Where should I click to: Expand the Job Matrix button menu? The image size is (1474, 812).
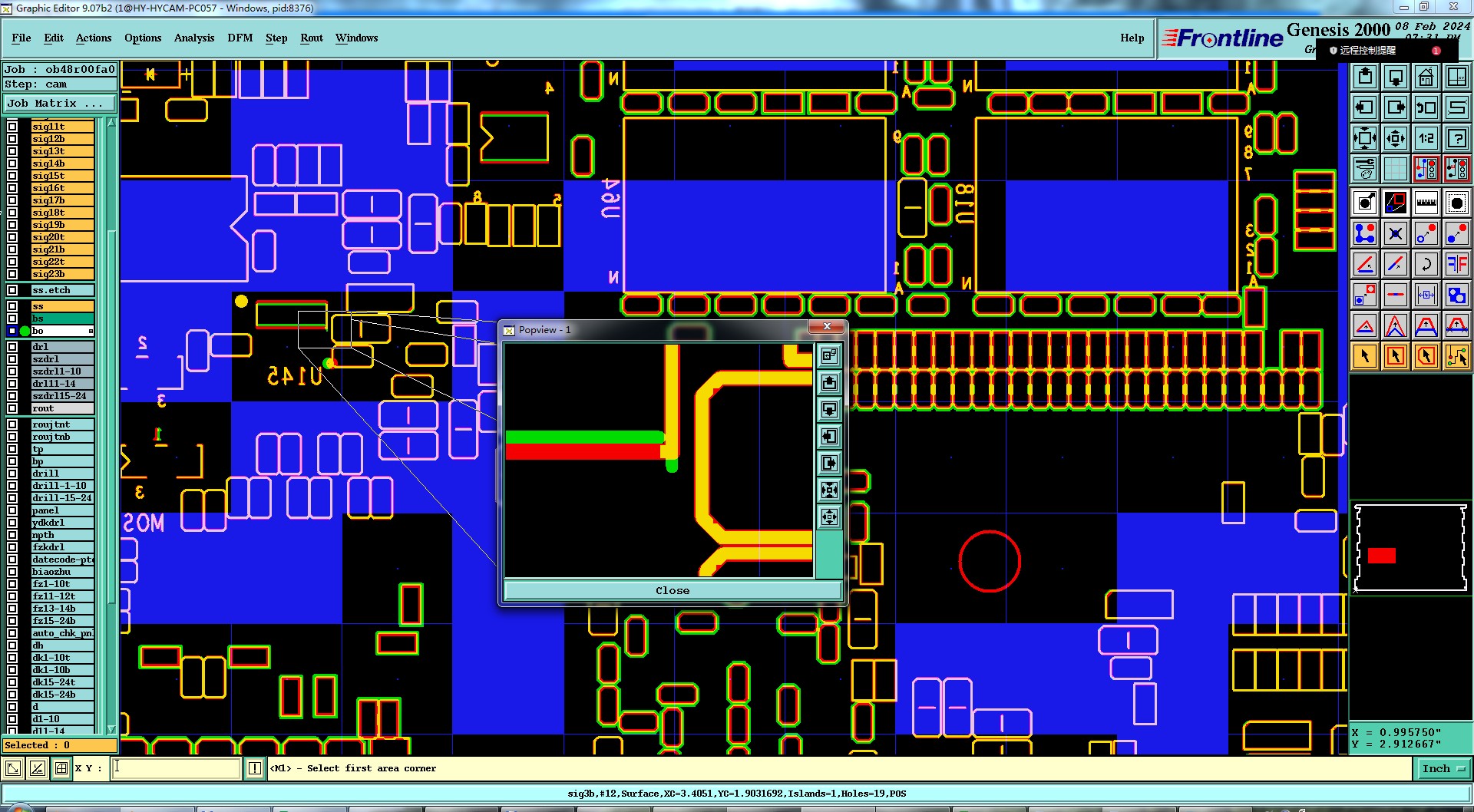[60, 103]
